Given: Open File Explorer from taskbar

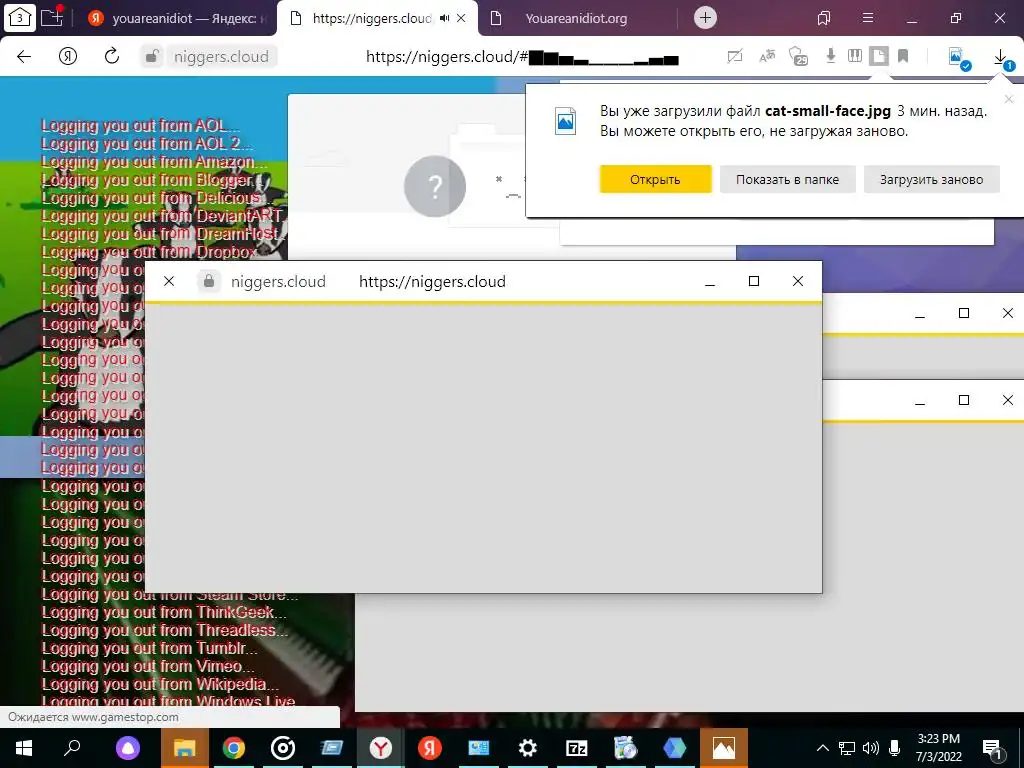Looking at the screenshot, I should 185,748.
